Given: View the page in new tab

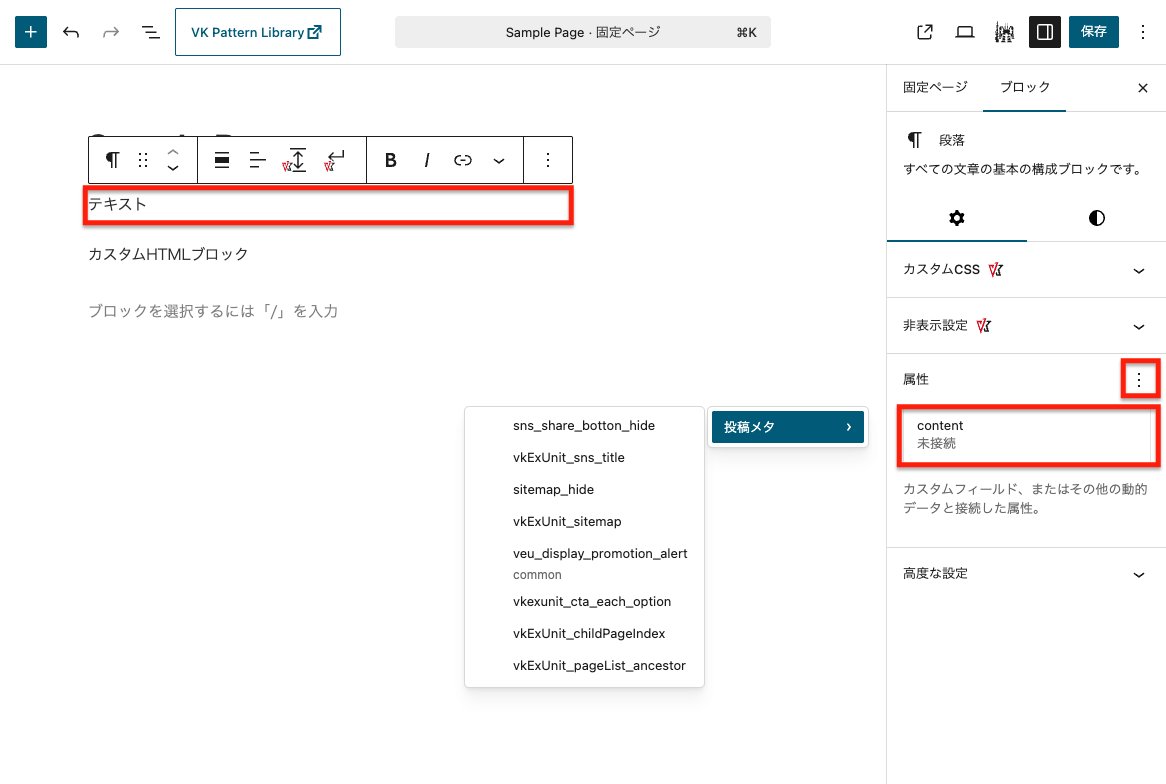Looking at the screenshot, I should point(924,32).
